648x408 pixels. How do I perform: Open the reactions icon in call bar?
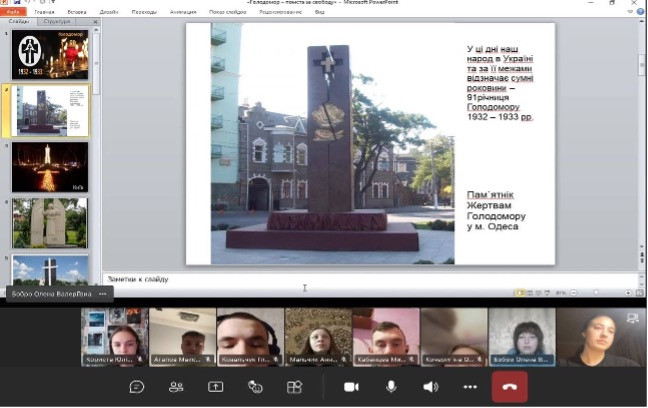(255, 387)
